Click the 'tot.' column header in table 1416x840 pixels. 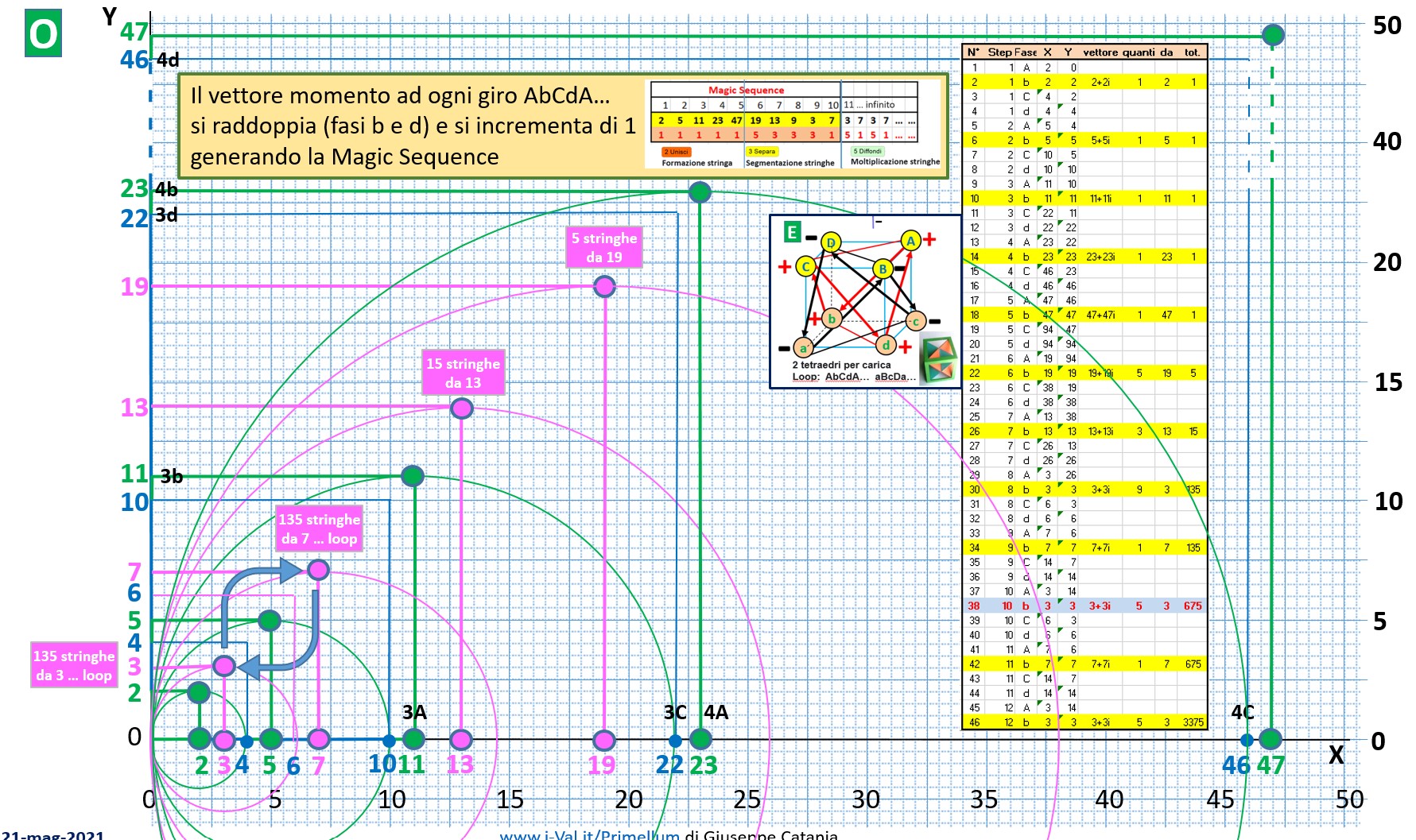click(x=1192, y=52)
